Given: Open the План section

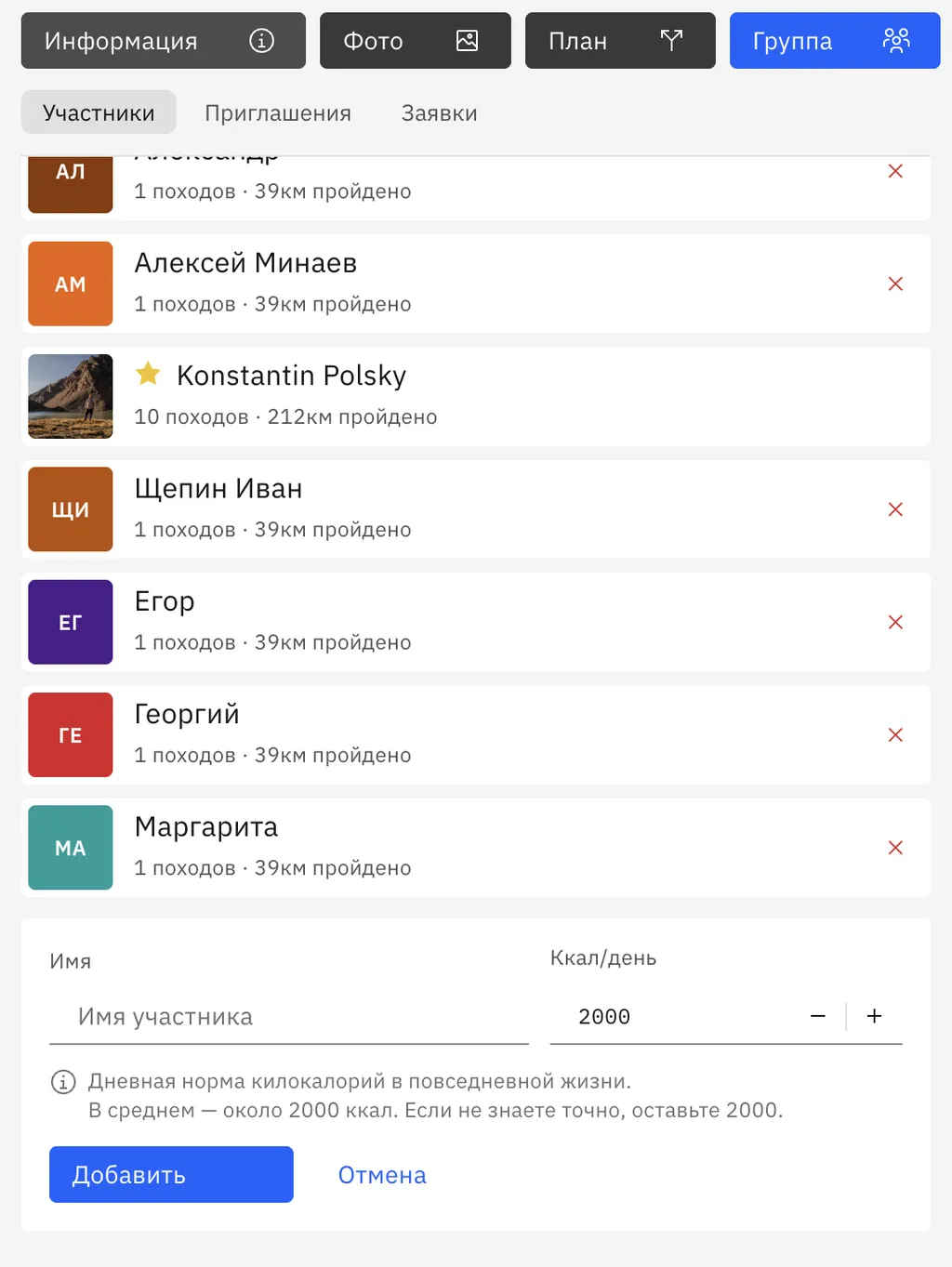Looking at the screenshot, I should (x=620, y=41).
